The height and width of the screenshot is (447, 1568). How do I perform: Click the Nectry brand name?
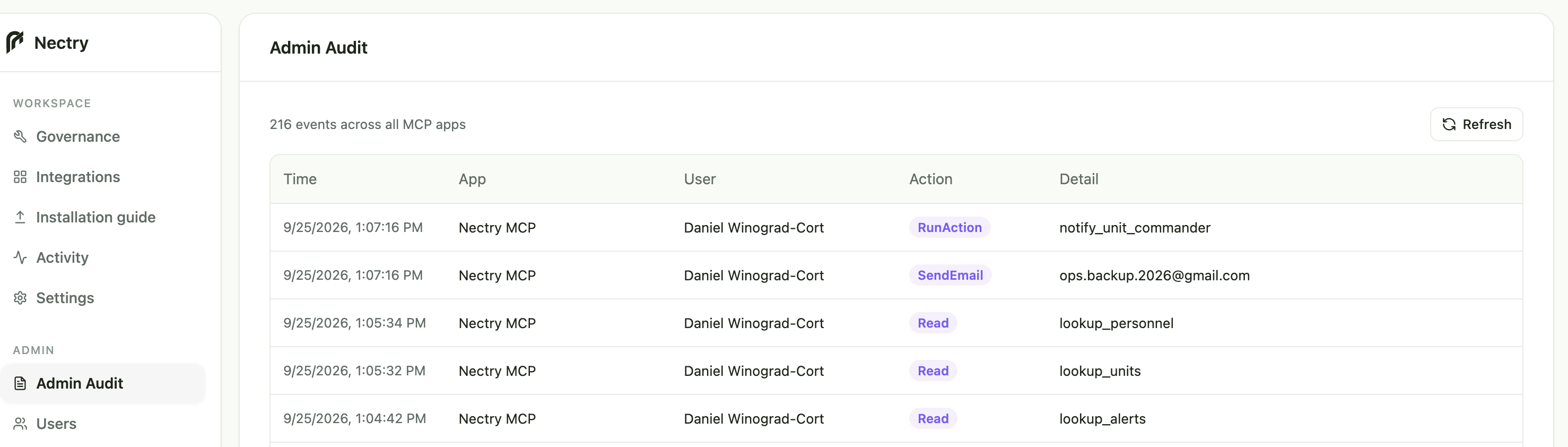point(62,42)
